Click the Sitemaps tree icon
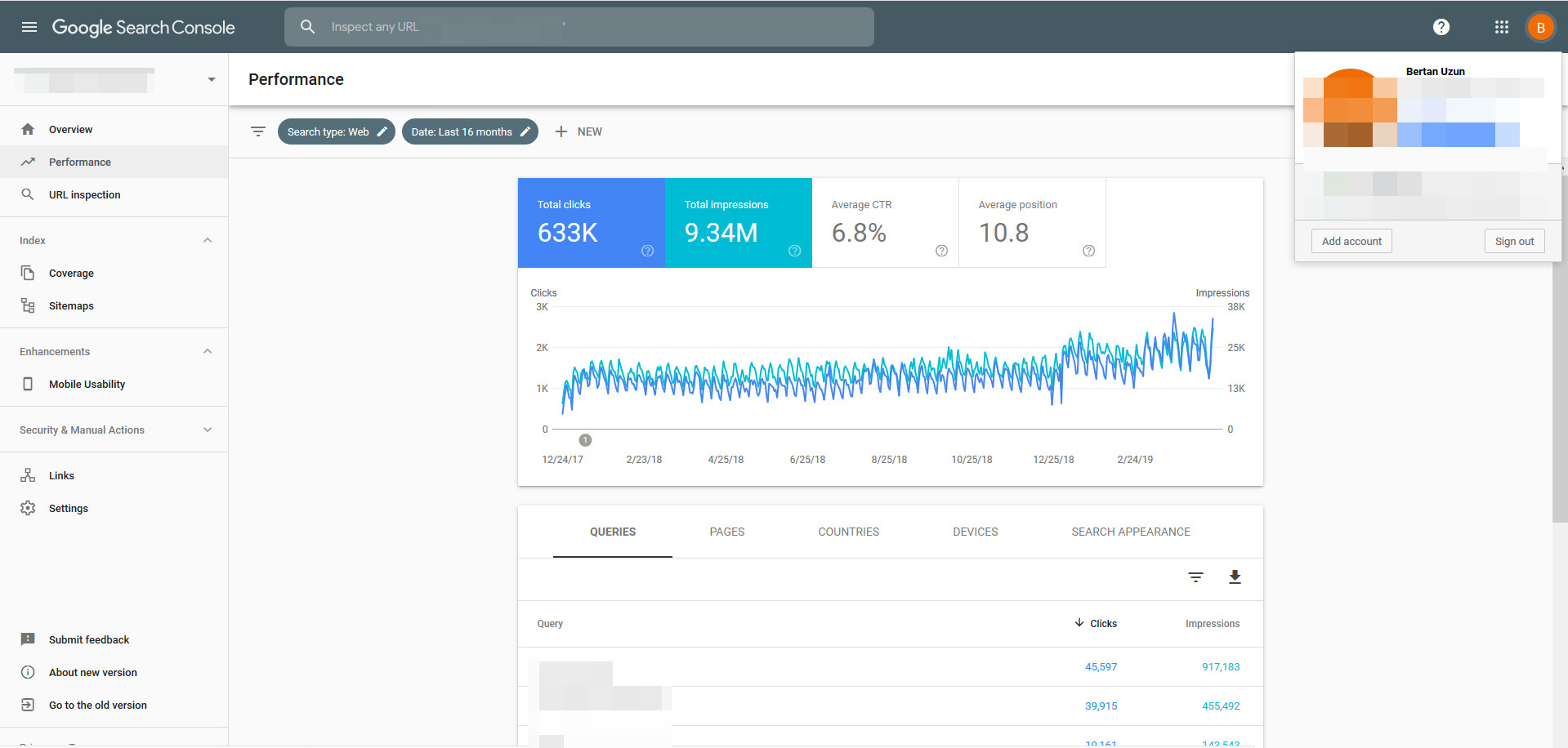 click(28, 305)
